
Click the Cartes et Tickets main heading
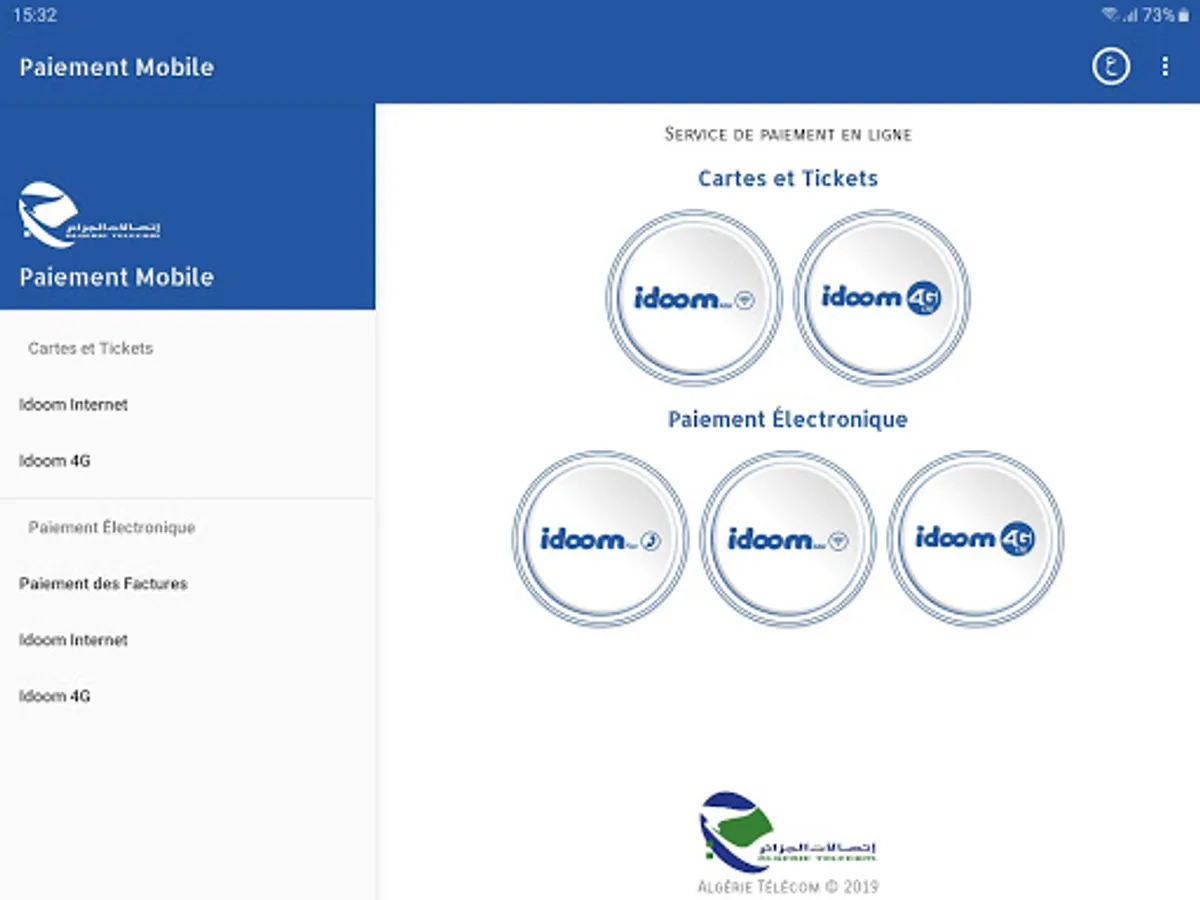pos(788,178)
